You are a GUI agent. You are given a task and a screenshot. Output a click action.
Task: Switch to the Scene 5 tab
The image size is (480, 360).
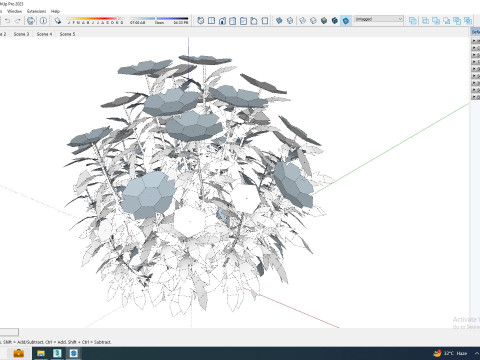click(x=67, y=34)
